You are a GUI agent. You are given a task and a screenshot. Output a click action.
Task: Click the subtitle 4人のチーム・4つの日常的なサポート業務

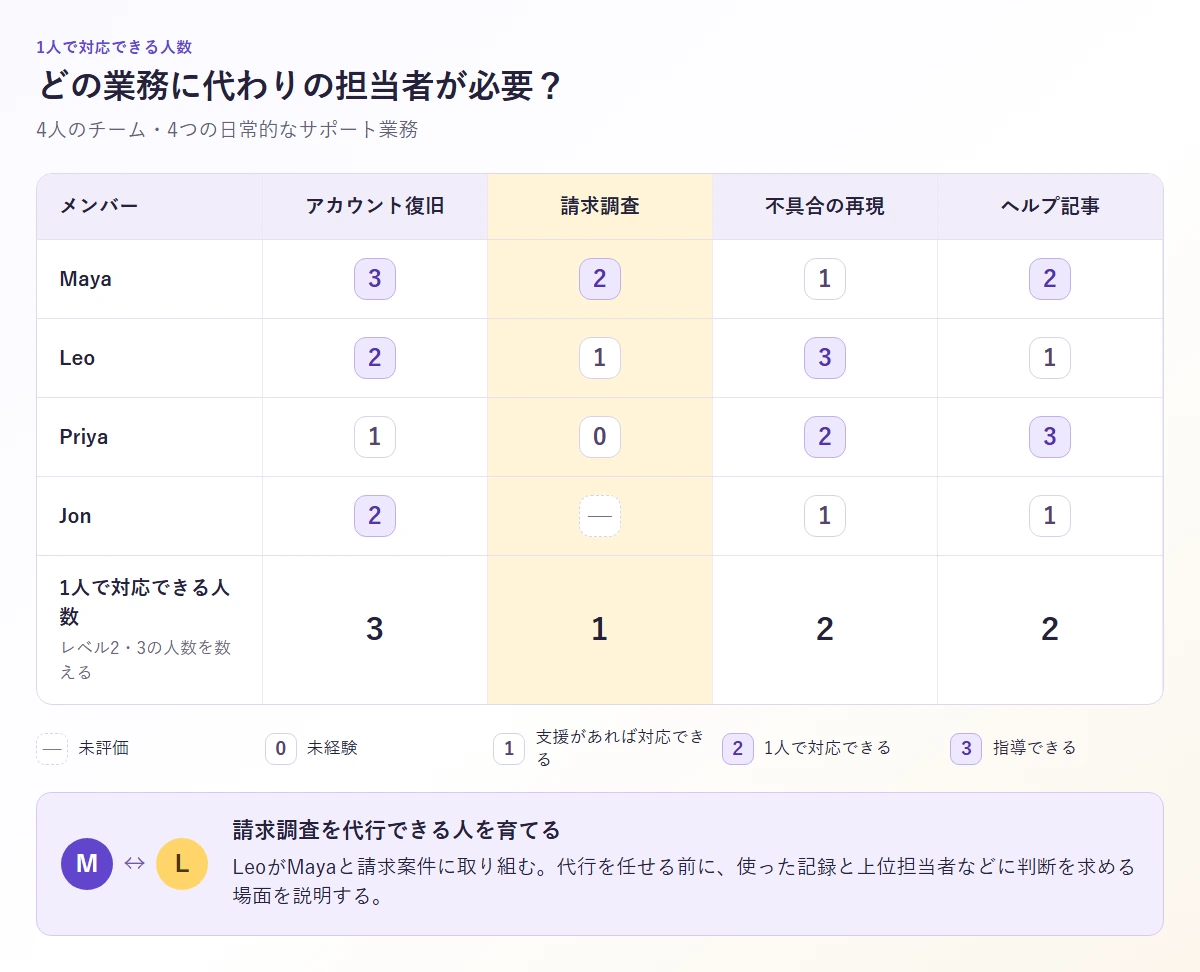(227, 129)
